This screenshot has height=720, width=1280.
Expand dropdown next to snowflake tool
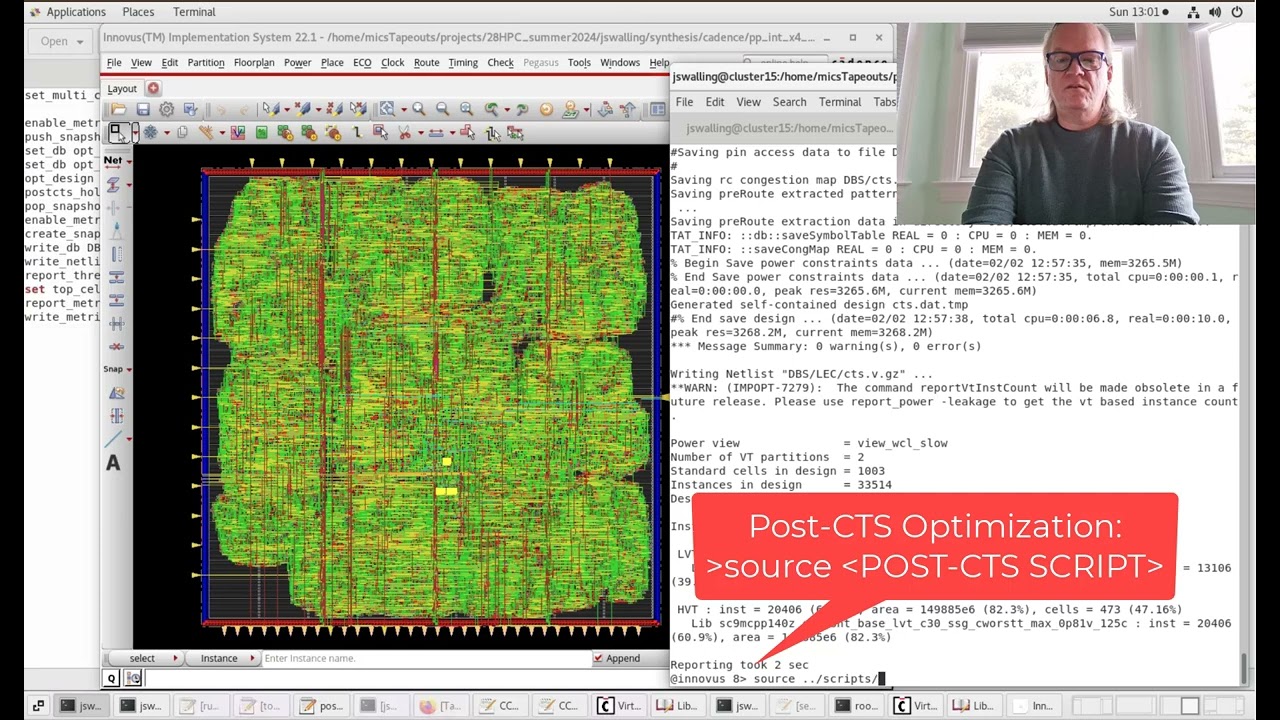click(x=166, y=132)
